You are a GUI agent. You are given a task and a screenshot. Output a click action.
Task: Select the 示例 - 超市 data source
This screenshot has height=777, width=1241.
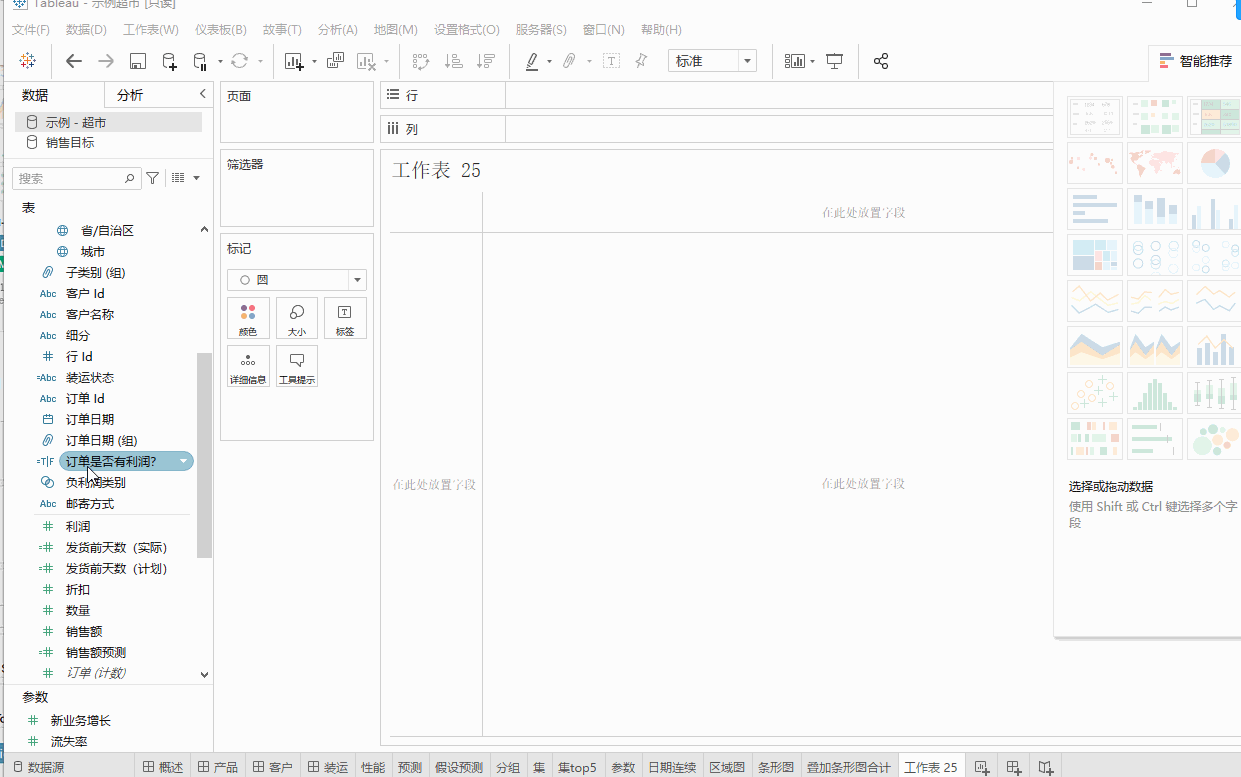point(108,122)
